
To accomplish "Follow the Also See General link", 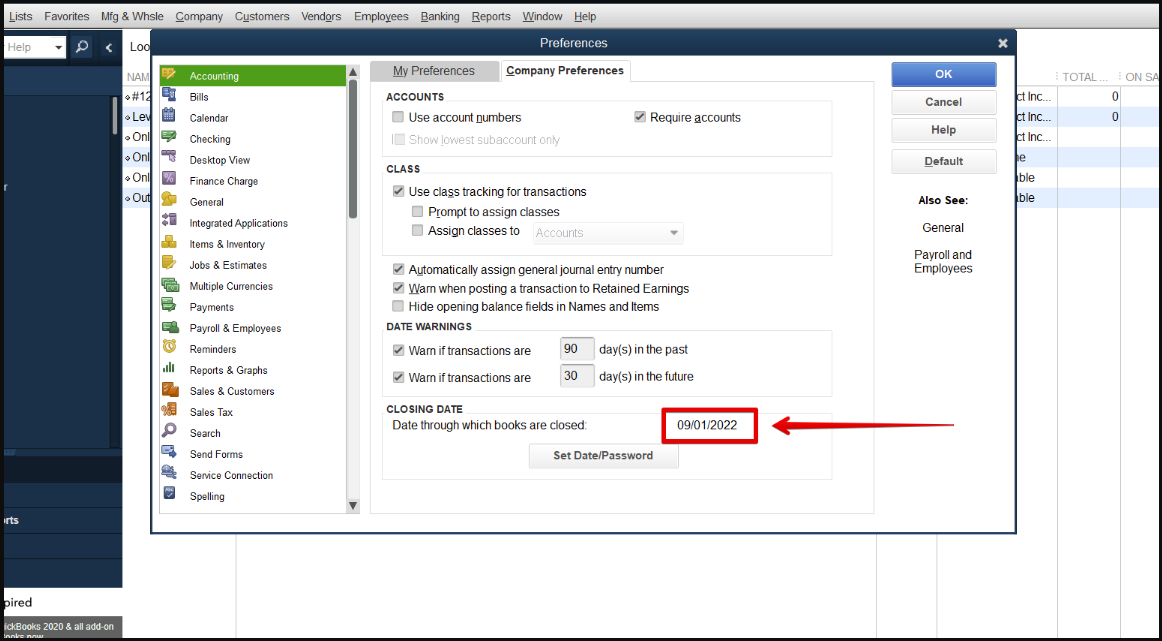I will pyautogui.click(x=943, y=227).
